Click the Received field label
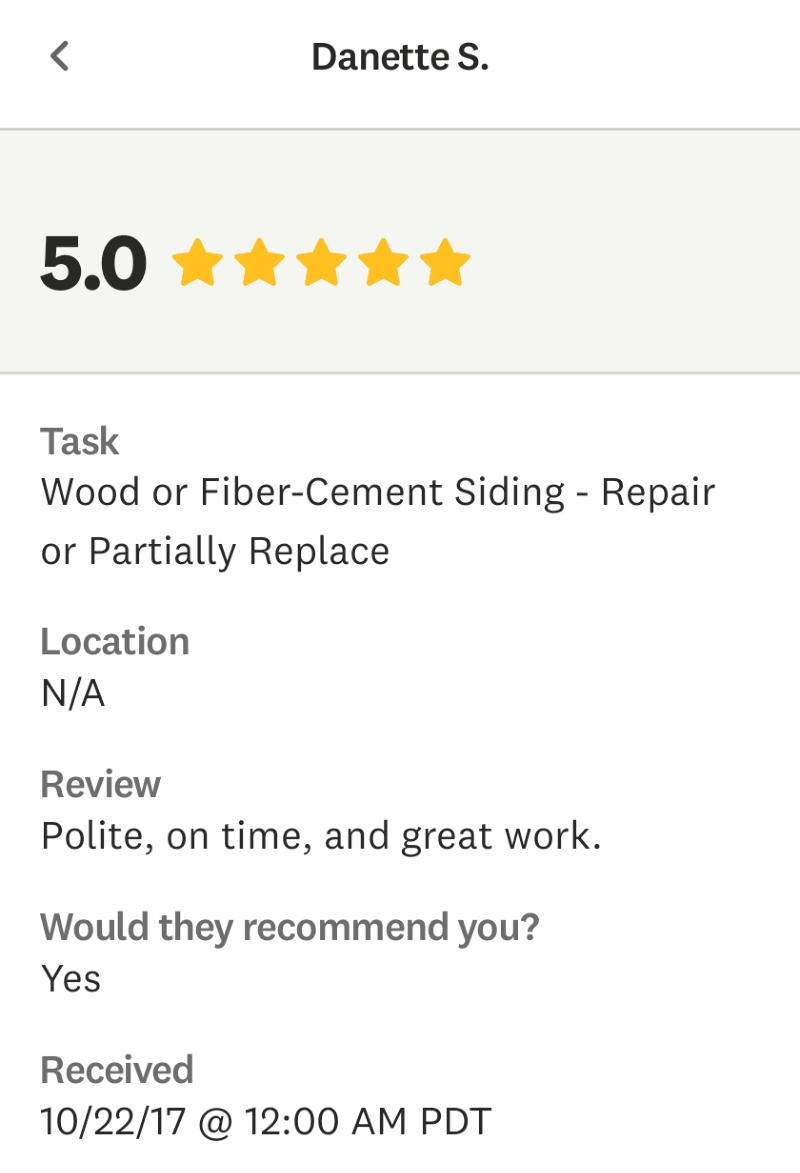This screenshot has width=800, height=1173. 116,1070
